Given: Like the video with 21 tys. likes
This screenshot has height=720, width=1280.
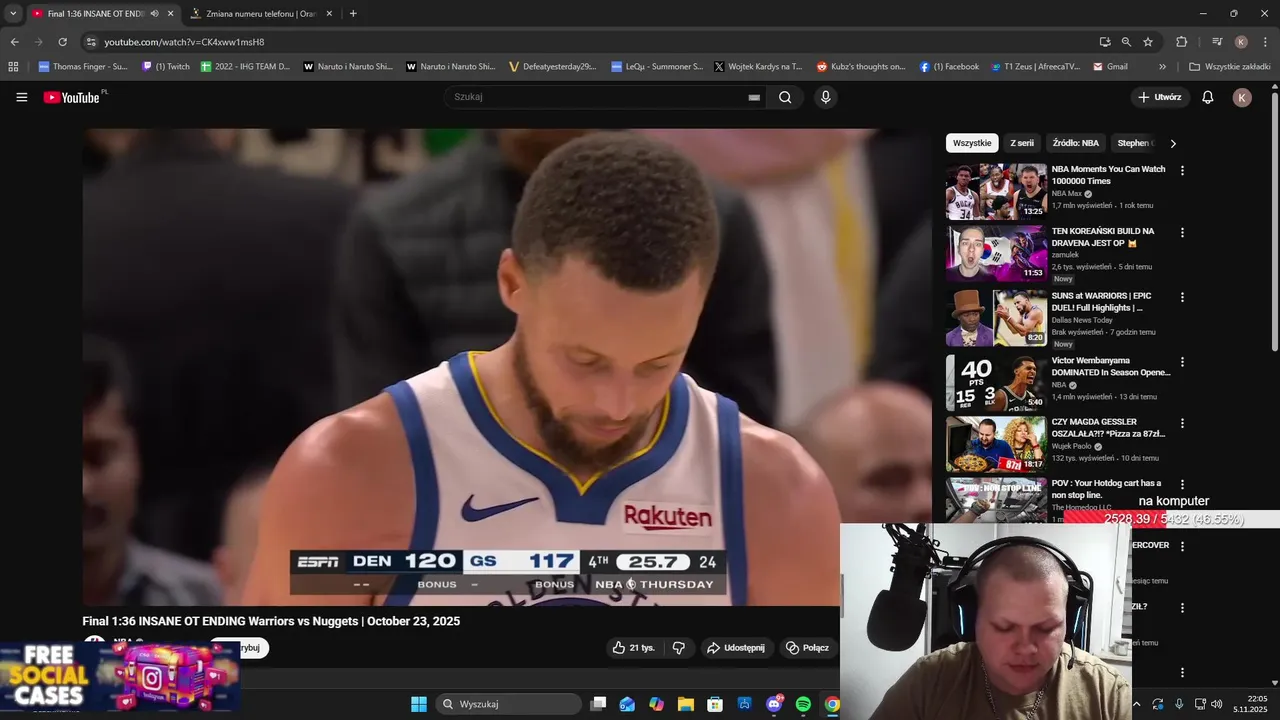Looking at the screenshot, I should coord(633,648).
